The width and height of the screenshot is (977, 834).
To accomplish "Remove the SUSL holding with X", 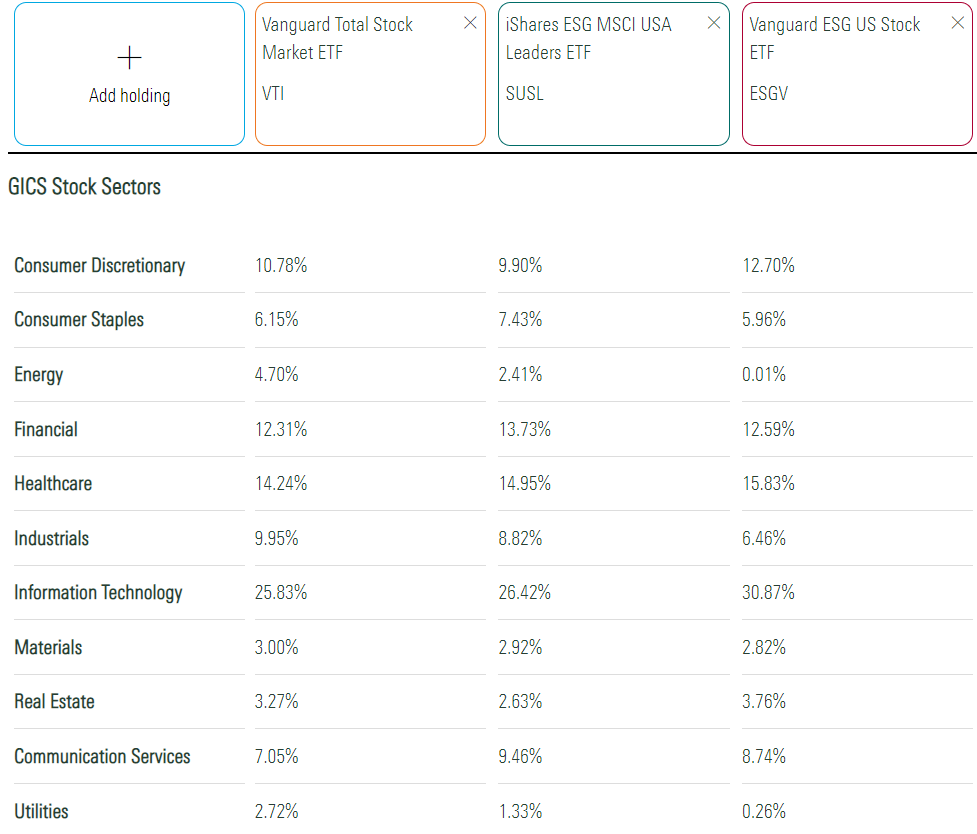I will (x=714, y=23).
